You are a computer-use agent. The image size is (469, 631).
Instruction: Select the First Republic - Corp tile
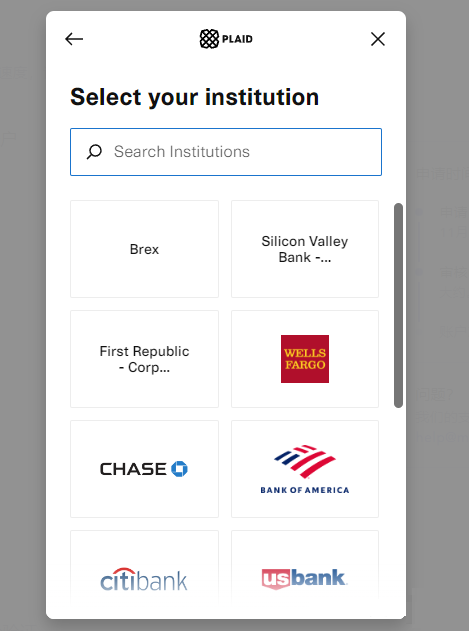[x=145, y=359]
